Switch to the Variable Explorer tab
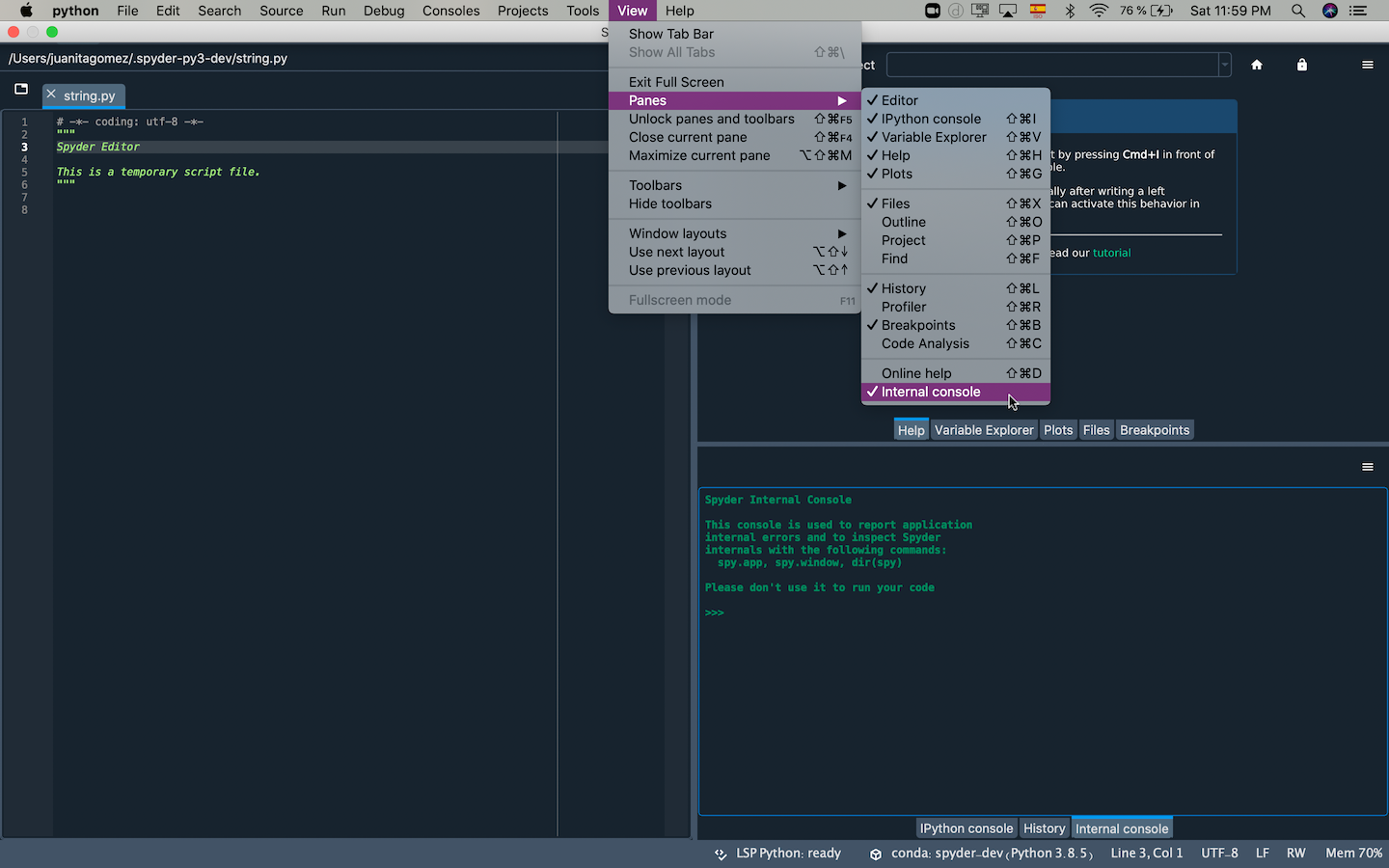Image resolution: width=1389 pixels, height=868 pixels. coord(984,429)
